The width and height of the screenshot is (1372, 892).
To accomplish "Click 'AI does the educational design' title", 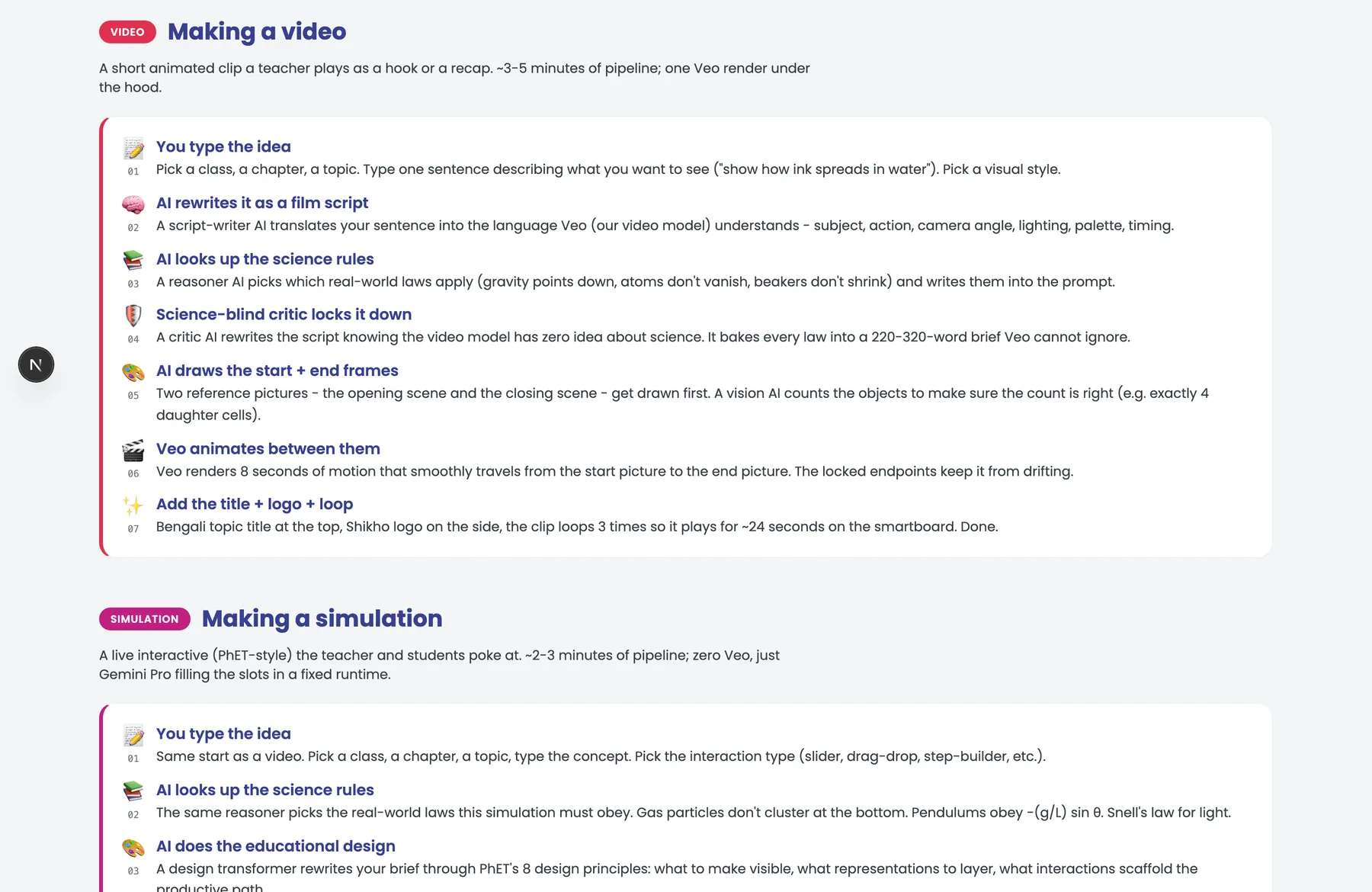I will 276,846.
